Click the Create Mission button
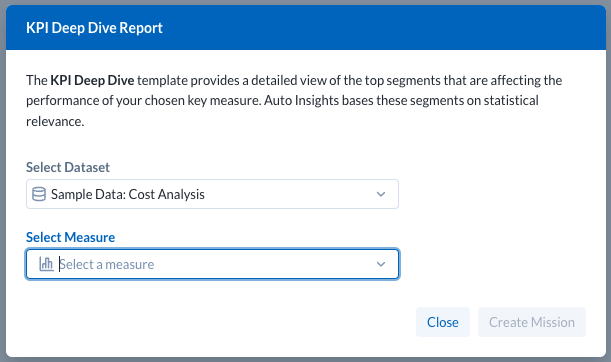The image size is (611, 362). pos(532,322)
